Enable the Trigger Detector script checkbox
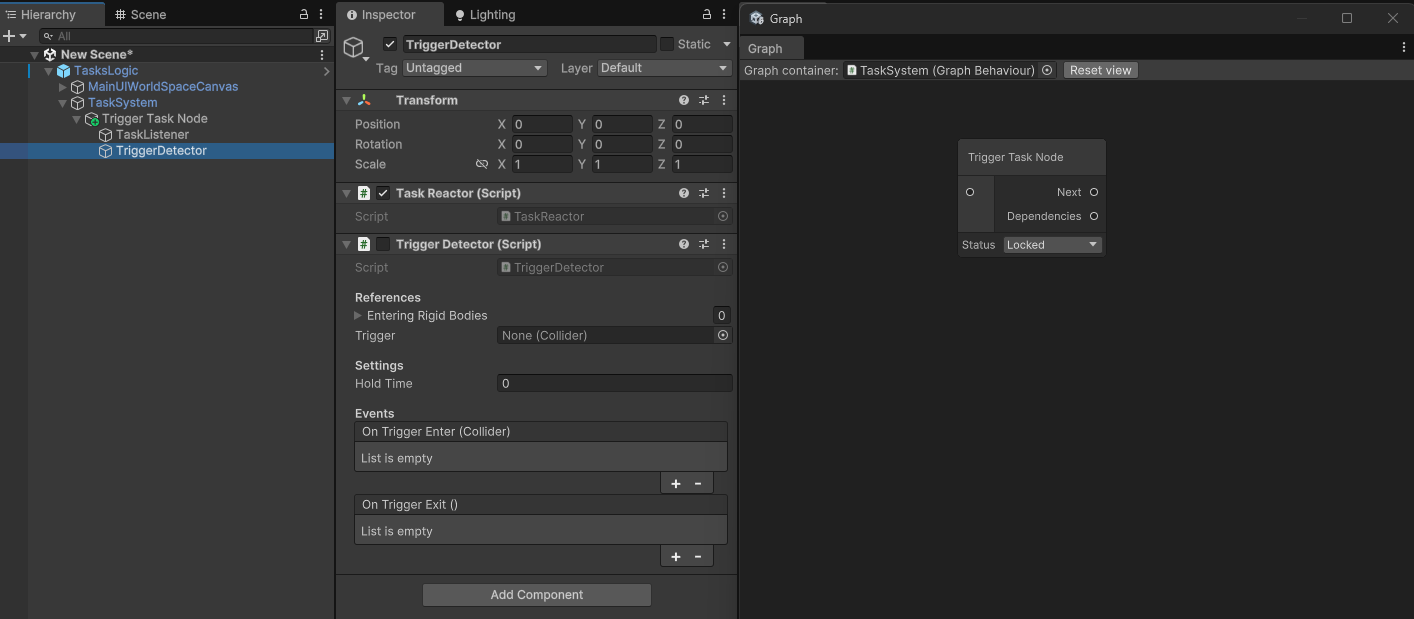This screenshot has height=619, width=1414. [383, 244]
